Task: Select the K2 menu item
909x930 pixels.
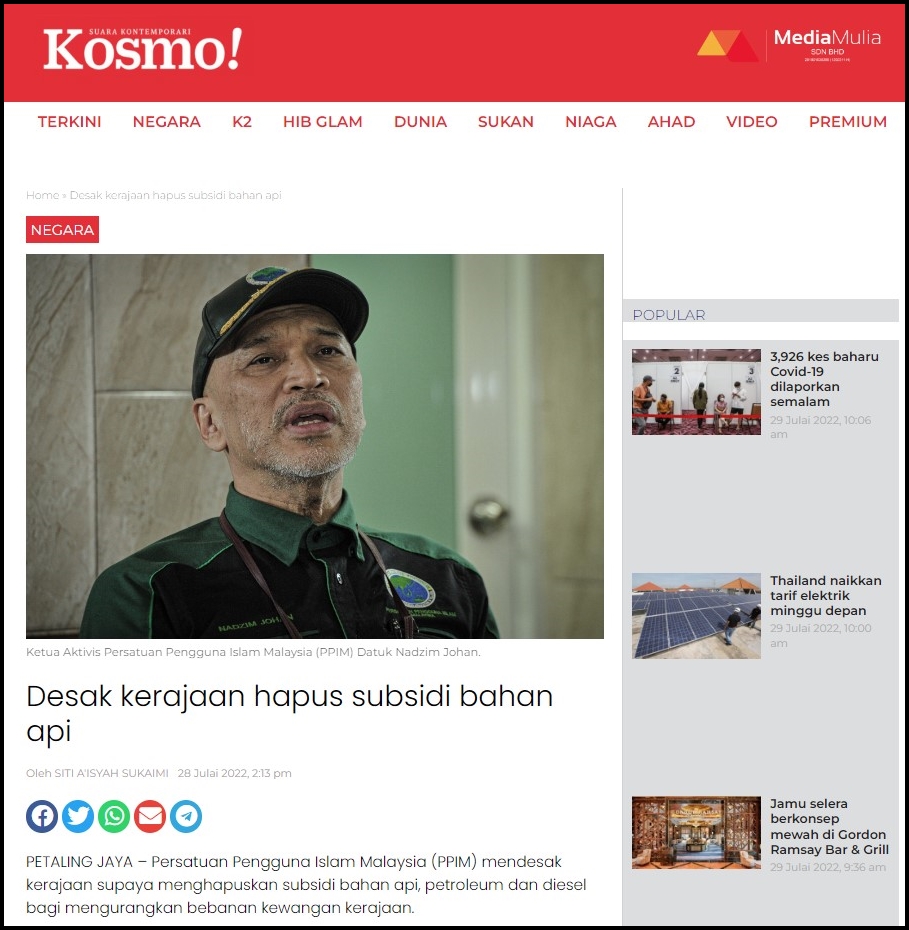Action: coord(242,122)
